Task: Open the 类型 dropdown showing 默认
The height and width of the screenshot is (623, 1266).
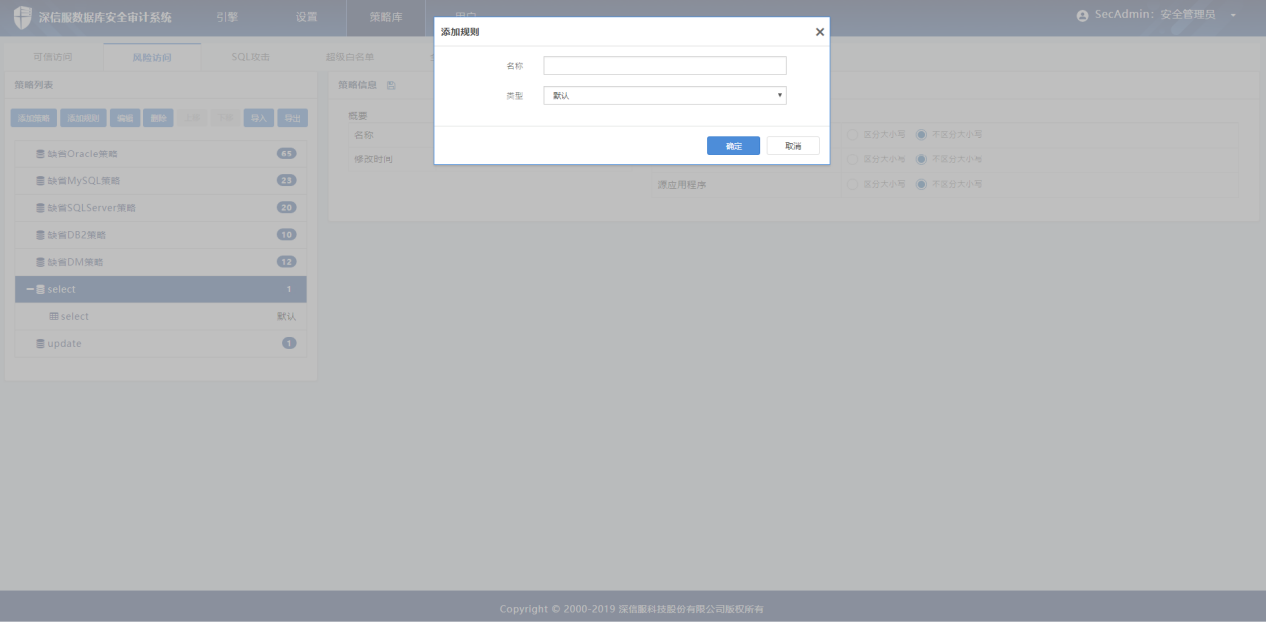Action: (x=665, y=96)
